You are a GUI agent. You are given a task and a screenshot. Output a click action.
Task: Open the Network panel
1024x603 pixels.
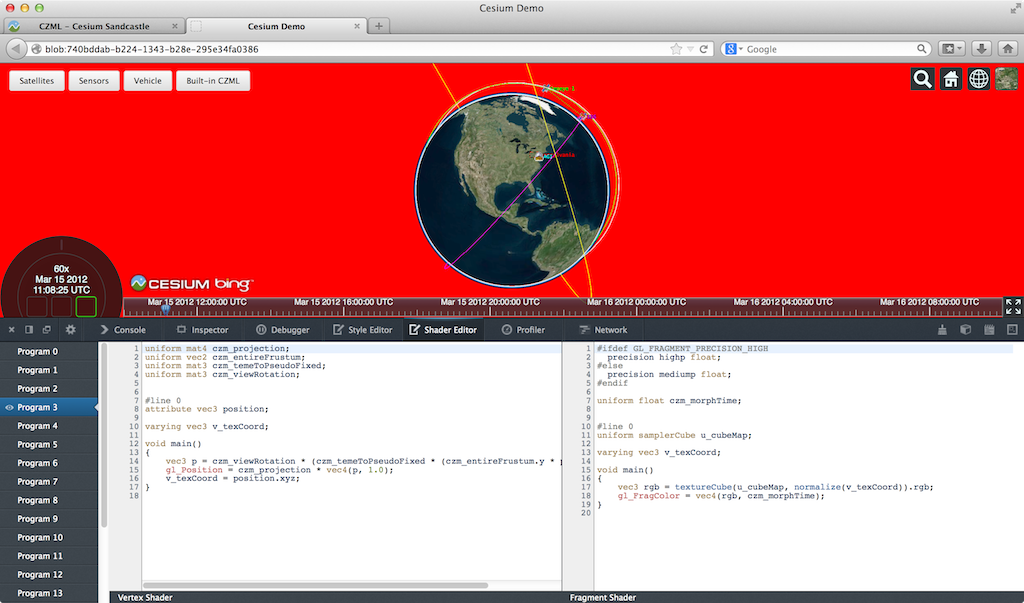tap(603, 330)
